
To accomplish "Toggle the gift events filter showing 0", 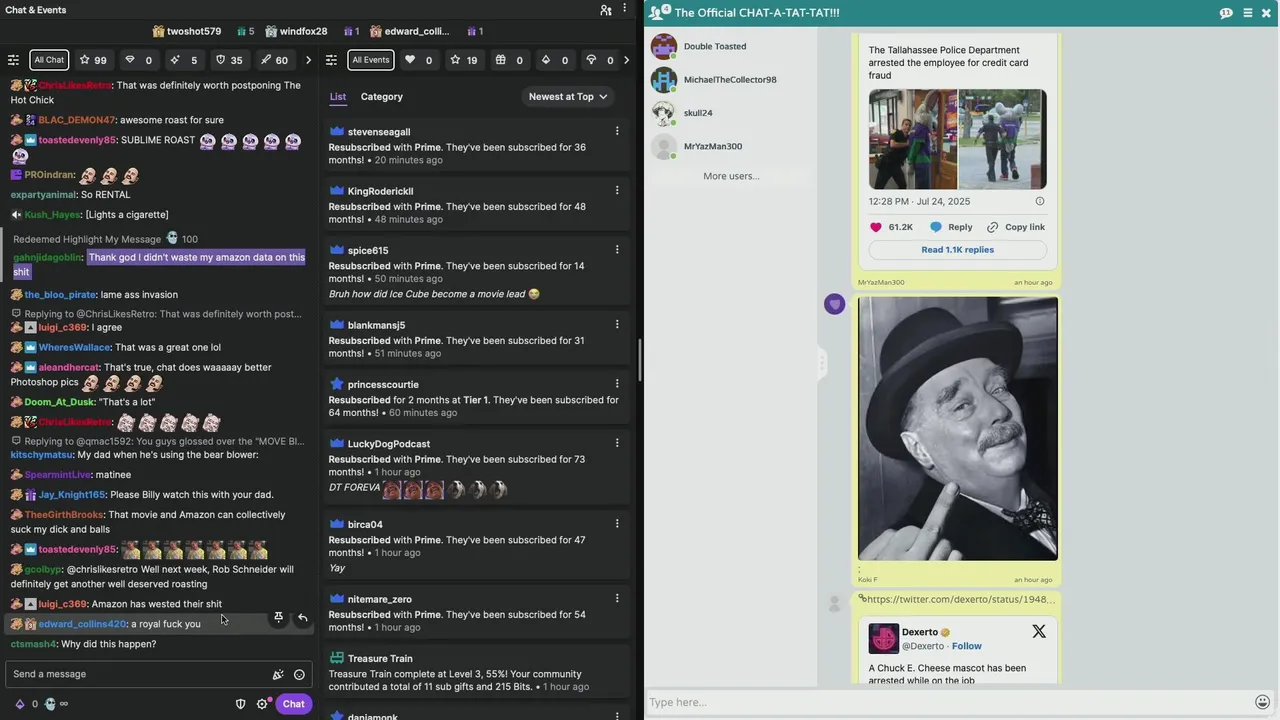I will (509, 60).
